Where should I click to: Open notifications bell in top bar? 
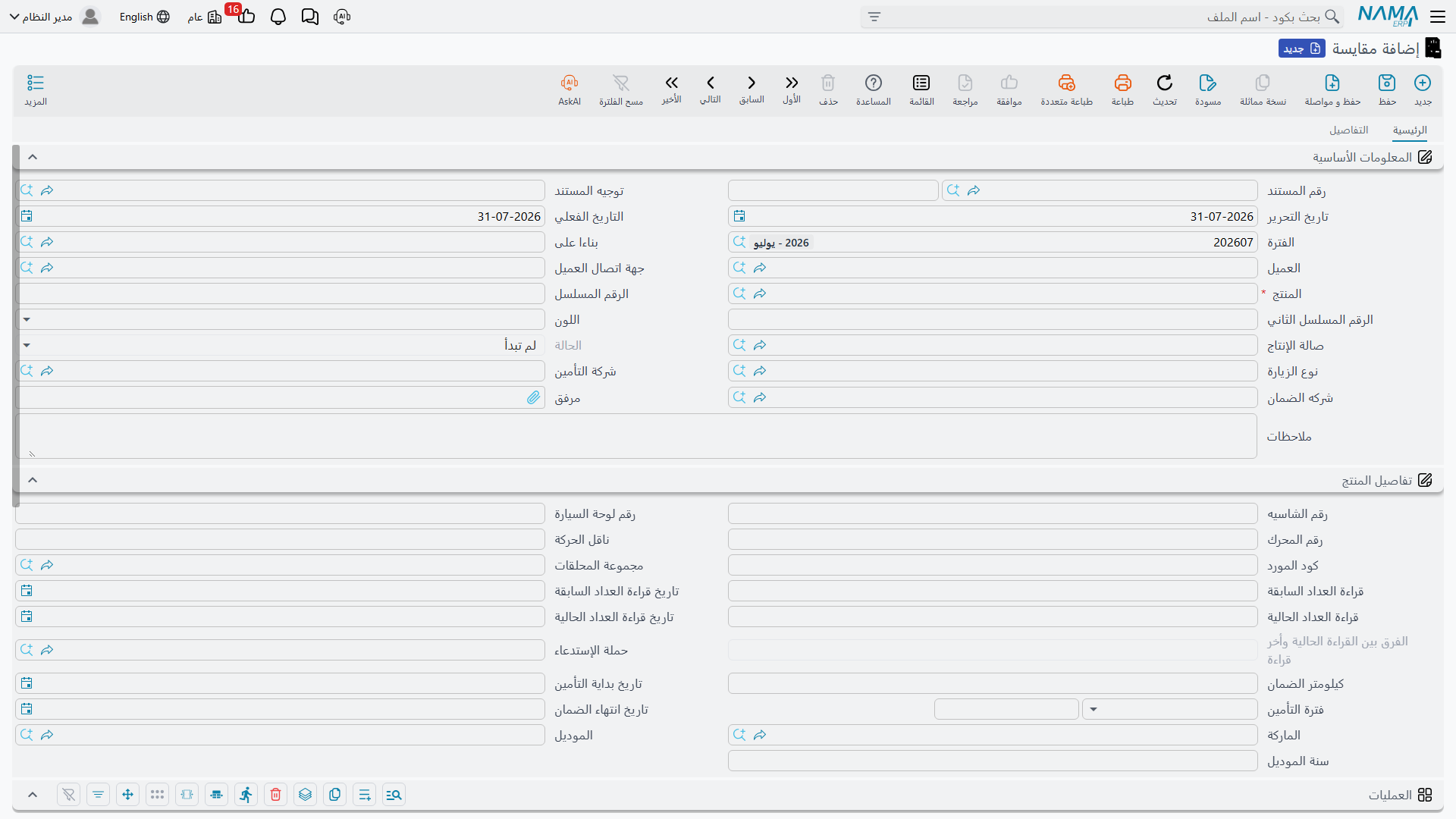coord(278,17)
